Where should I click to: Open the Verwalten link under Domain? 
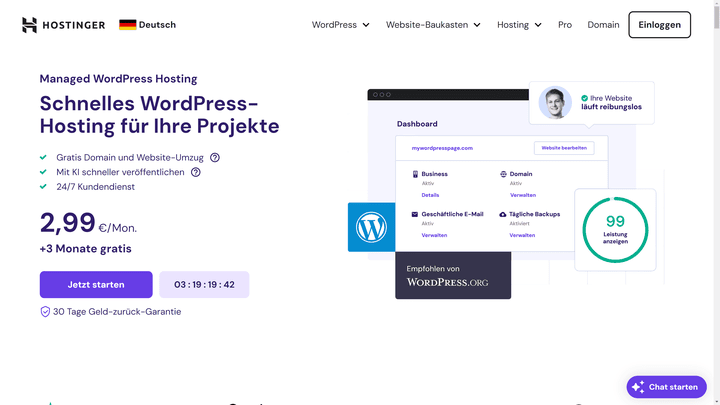click(x=523, y=195)
